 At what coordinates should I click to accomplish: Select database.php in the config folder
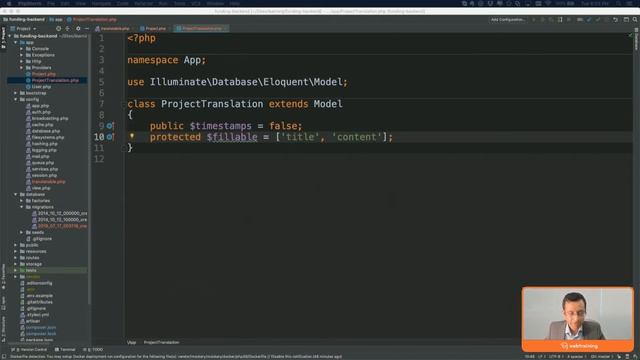click(46, 131)
